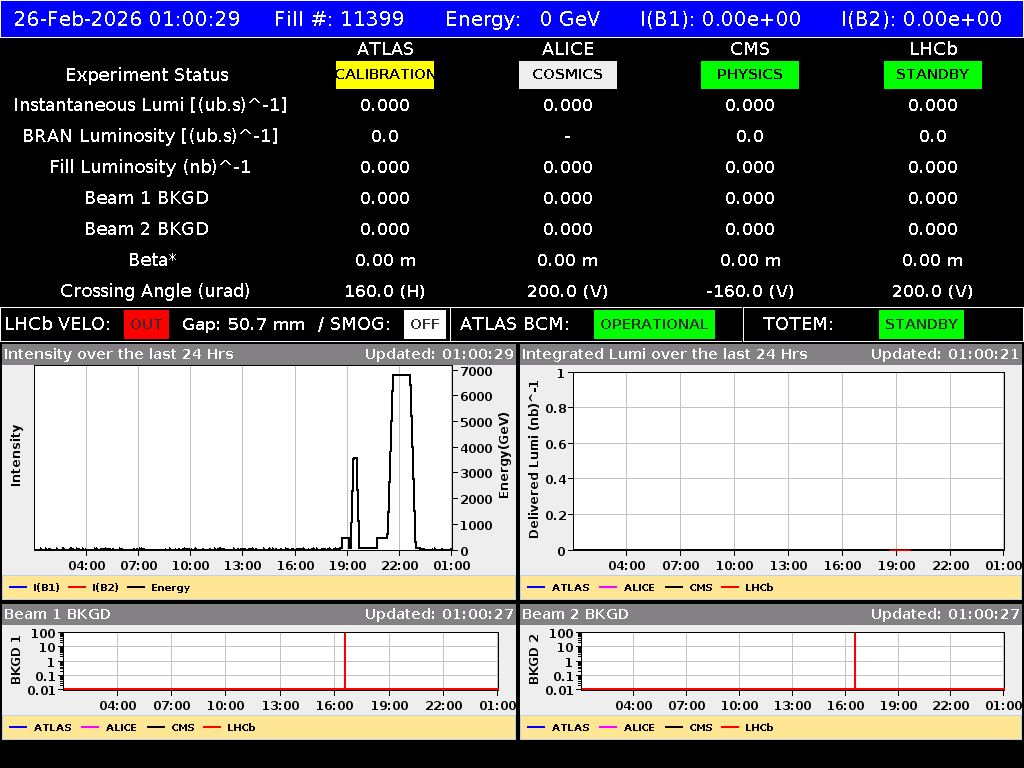This screenshot has height=768, width=1024.
Task: Click the ATLAS CALIBRATION status indicator
Action: (x=385, y=74)
